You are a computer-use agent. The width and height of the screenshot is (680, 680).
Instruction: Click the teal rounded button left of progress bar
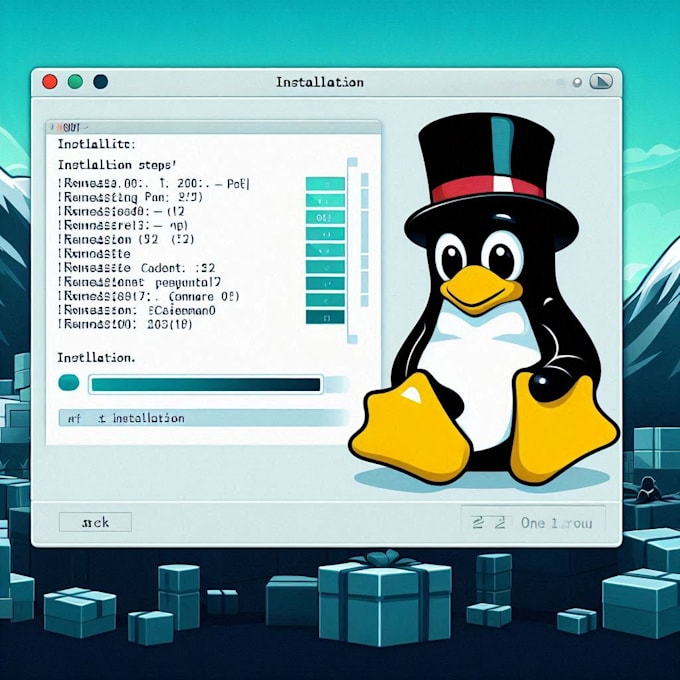tap(69, 382)
